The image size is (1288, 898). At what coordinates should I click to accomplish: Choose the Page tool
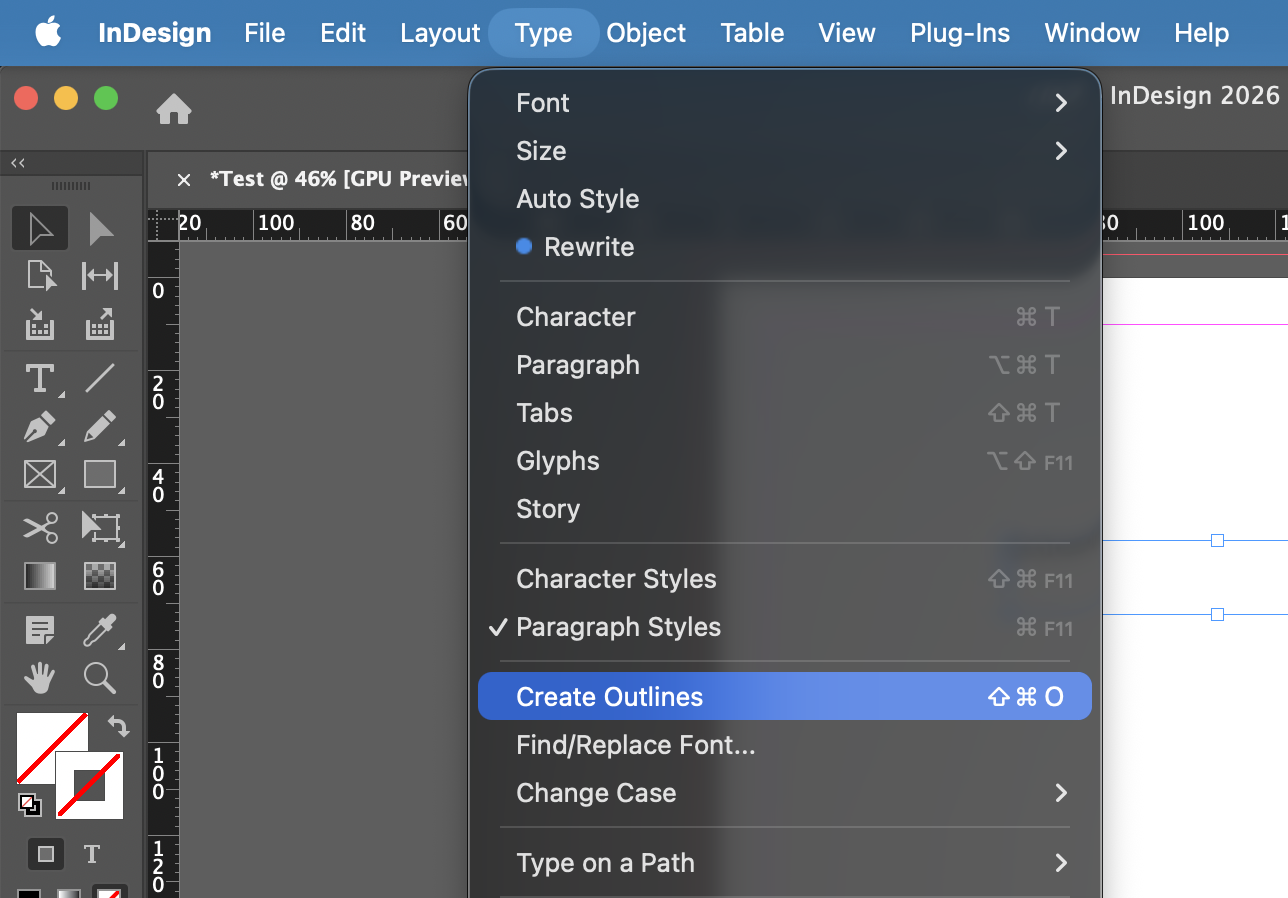pyautogui.click(x=40, y=275)
